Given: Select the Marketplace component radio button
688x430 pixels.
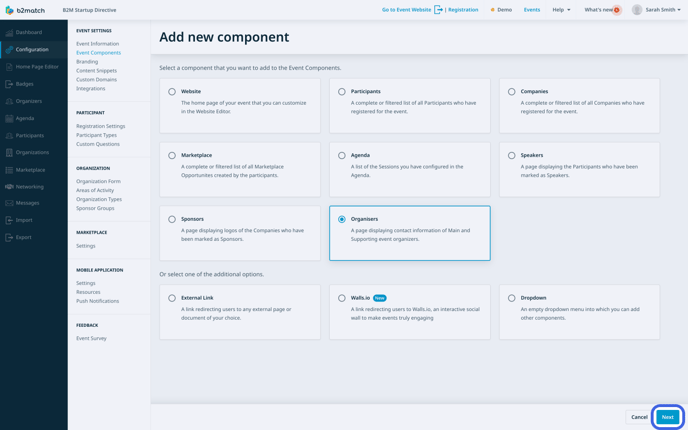Looking at the screenshot, I should tap(172, 155).
